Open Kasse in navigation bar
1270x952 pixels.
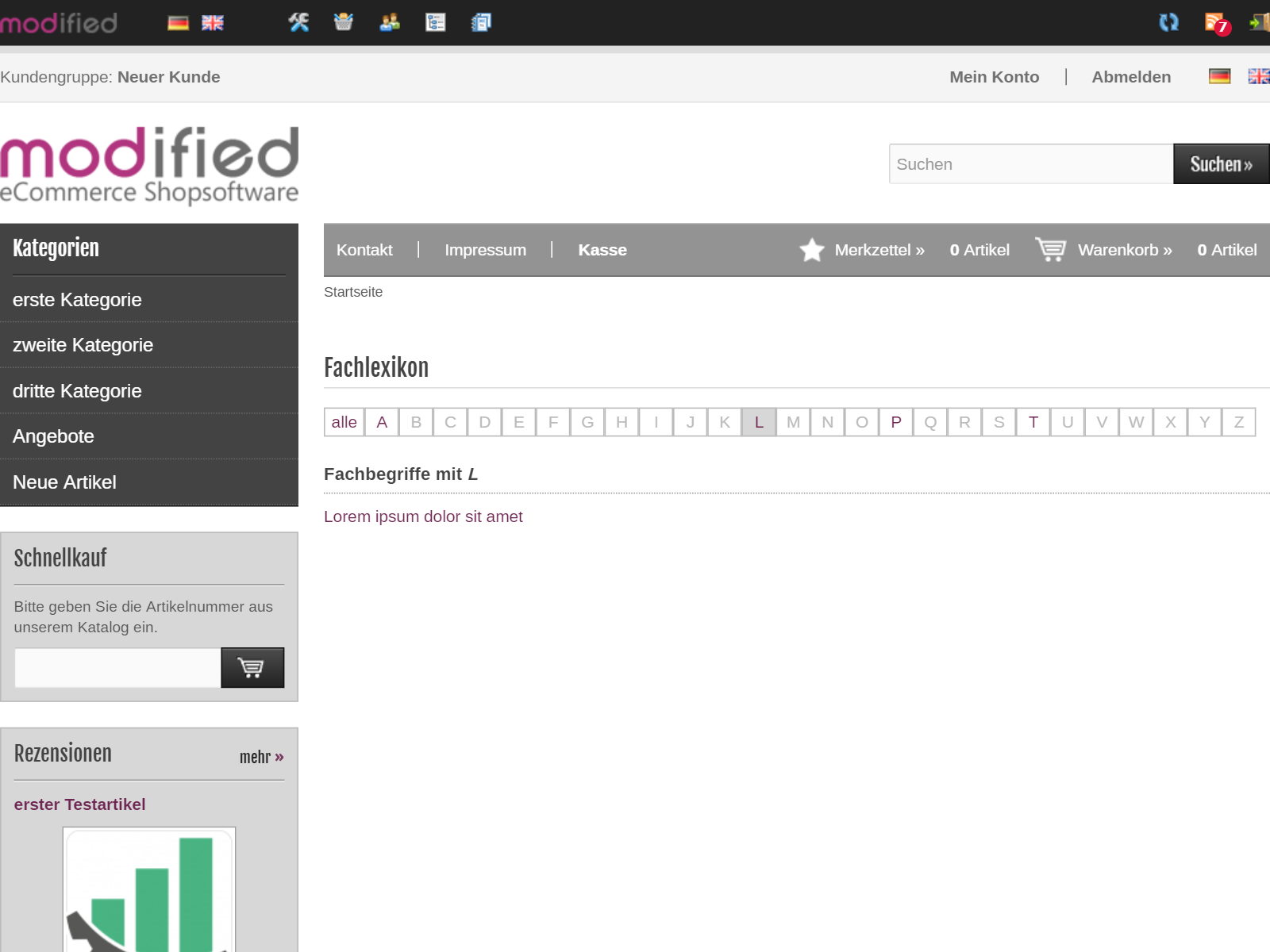click(x=602, y=250)
